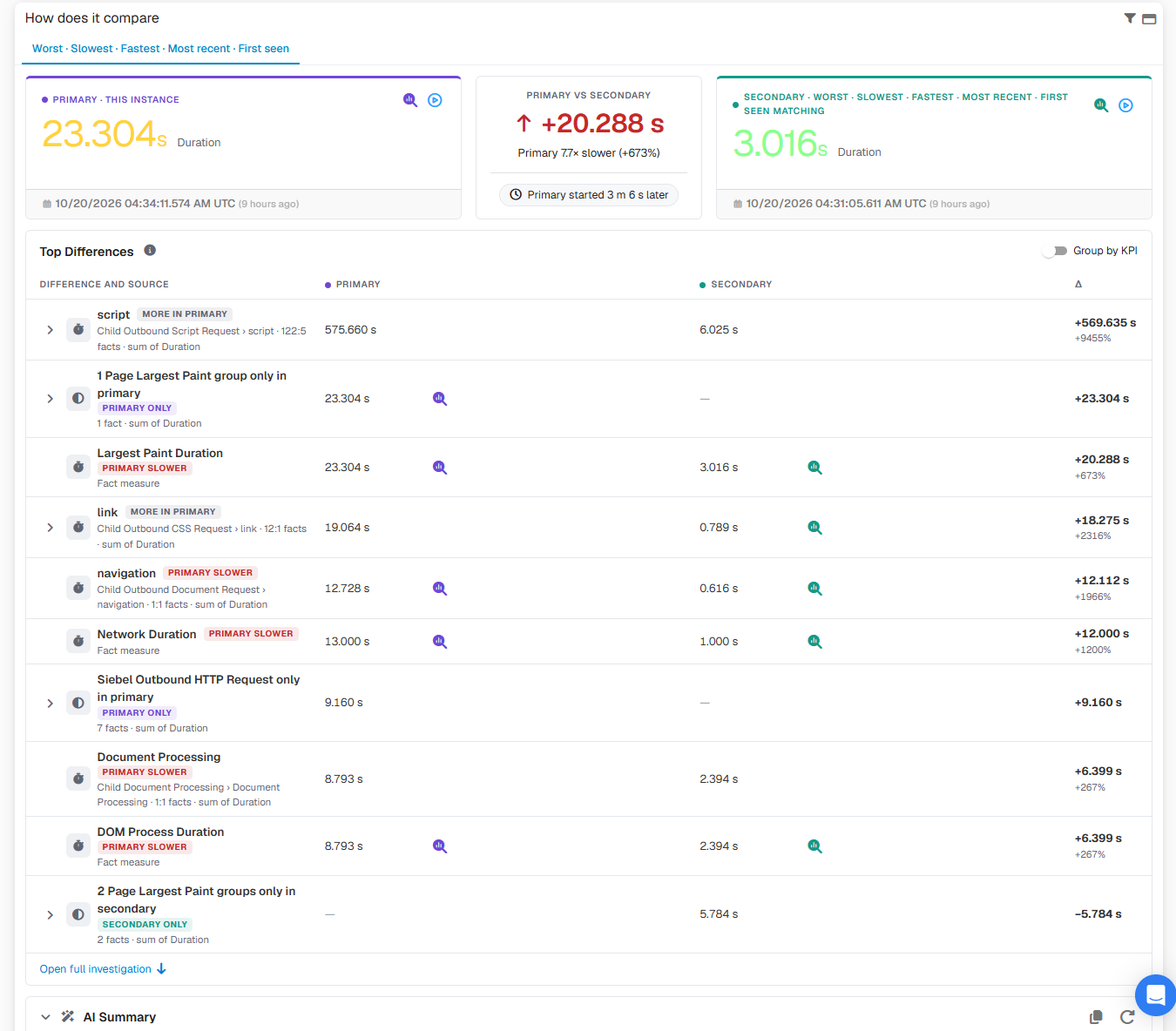This screenshot has height=1031, width=1176.
Task: Open secondary analysis icon for Network Duration
Action: point(814,642)
